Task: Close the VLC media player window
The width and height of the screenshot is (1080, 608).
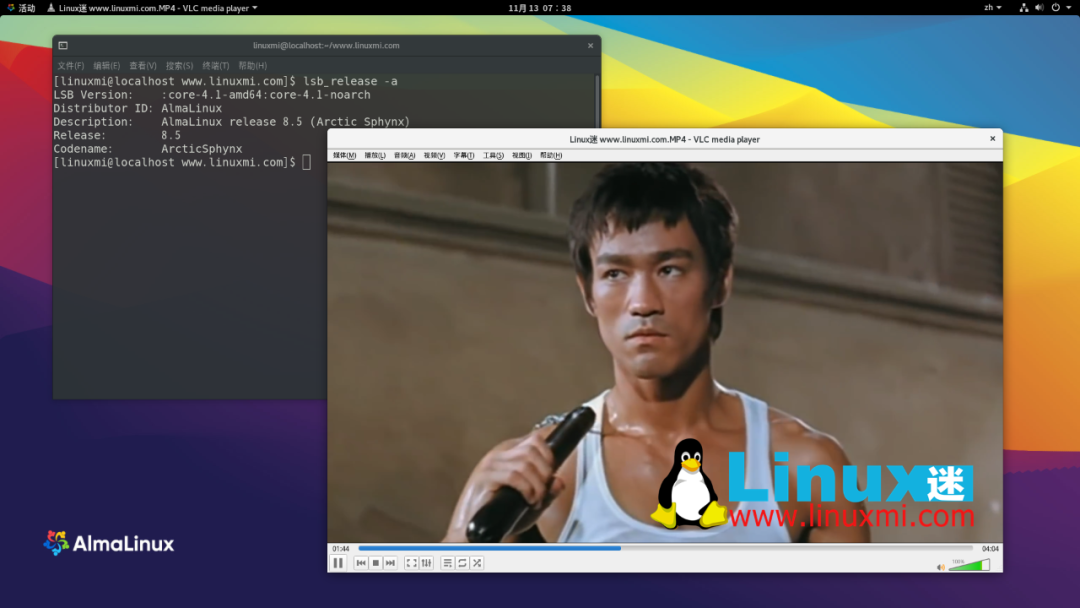Action: click(x=993, y=138)
